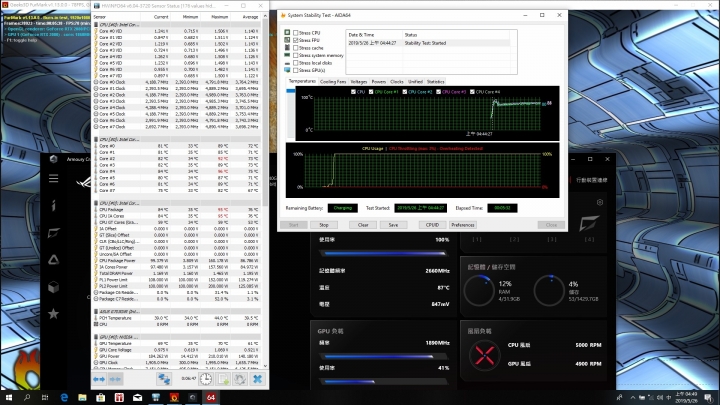Select Stability Test Started log row
720x405 pixels.
pyautogui.click(x=428, y=43)
